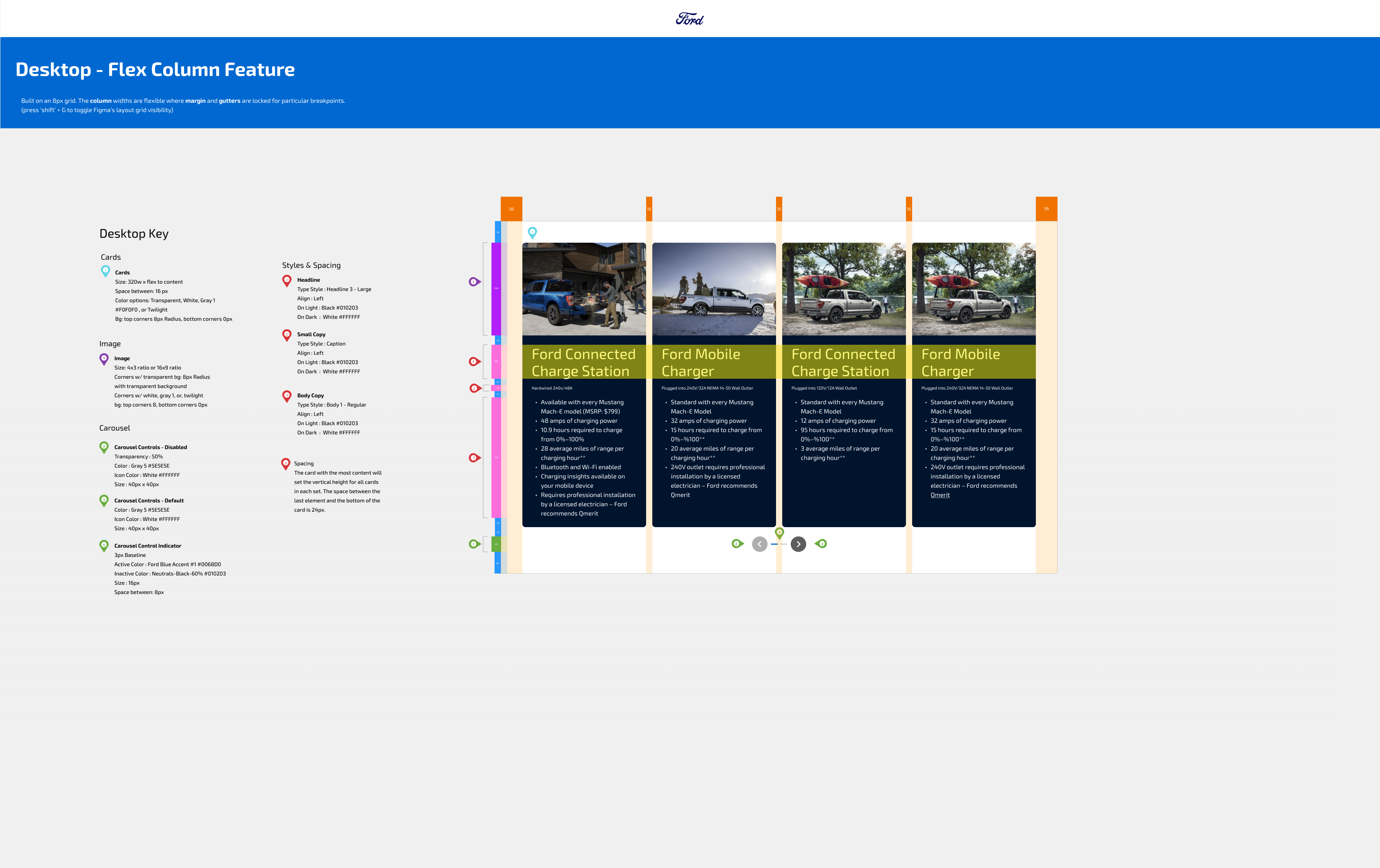Viewport: 1380px width, 868px height.
Task: Click the 'Carousel' section heading in key
Action: [x=114, y=428]
